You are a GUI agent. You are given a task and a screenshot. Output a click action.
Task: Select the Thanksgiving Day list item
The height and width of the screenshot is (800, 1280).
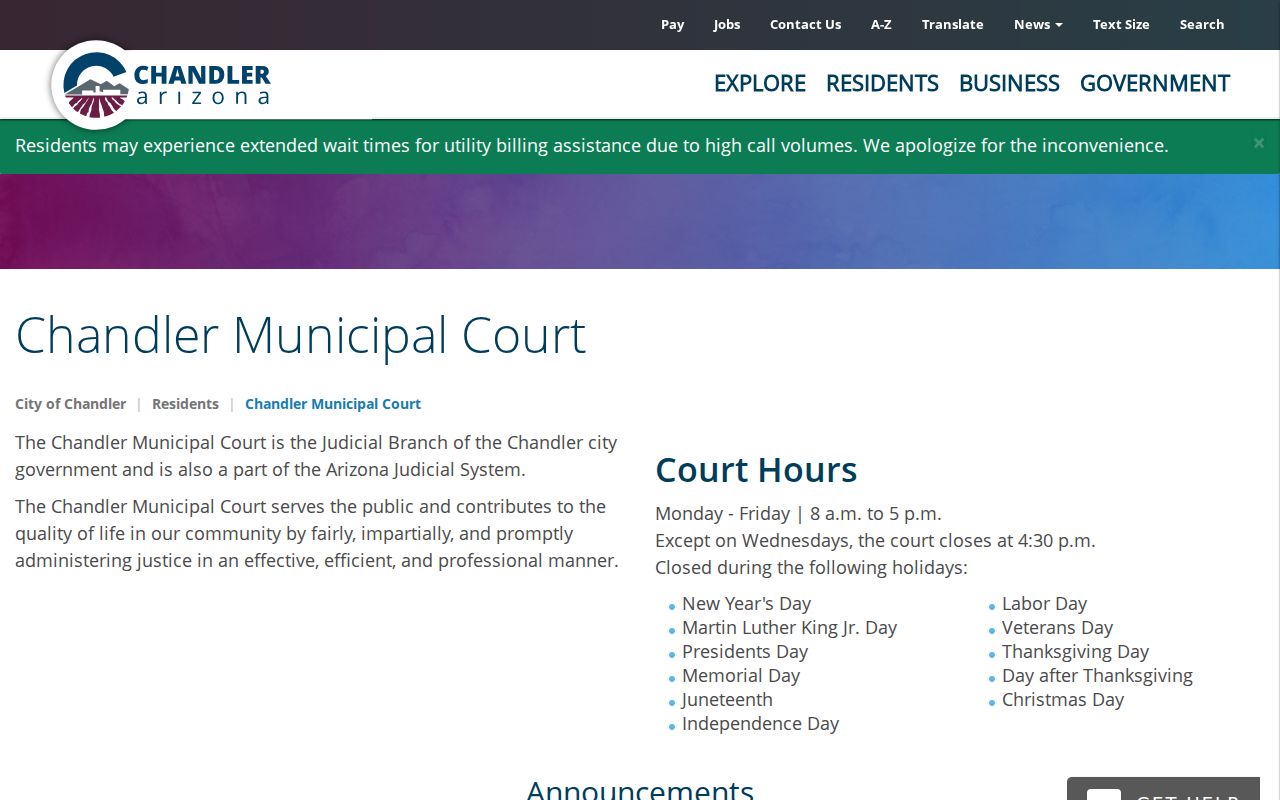click(x=1075, y=652)
